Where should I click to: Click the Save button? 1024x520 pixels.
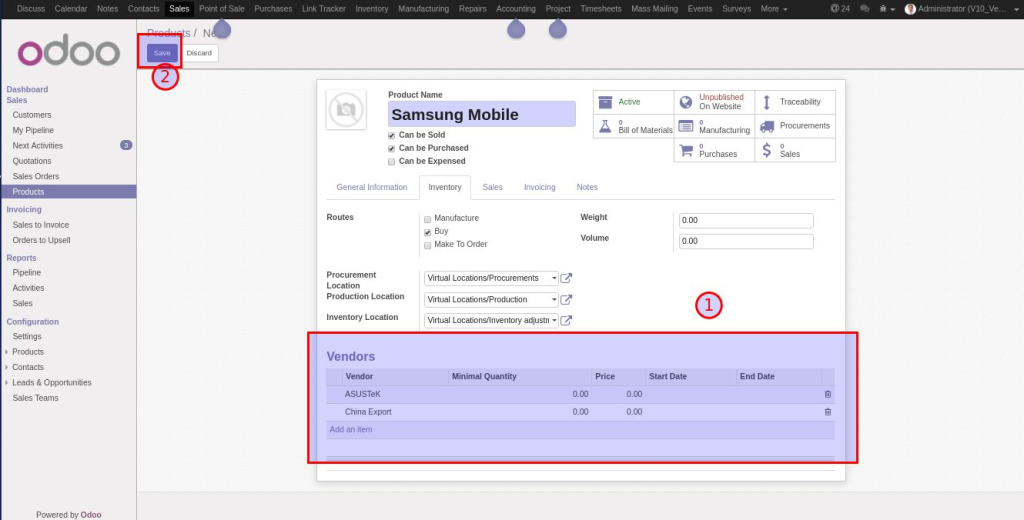pyautogui.click(x=162, y=52)
